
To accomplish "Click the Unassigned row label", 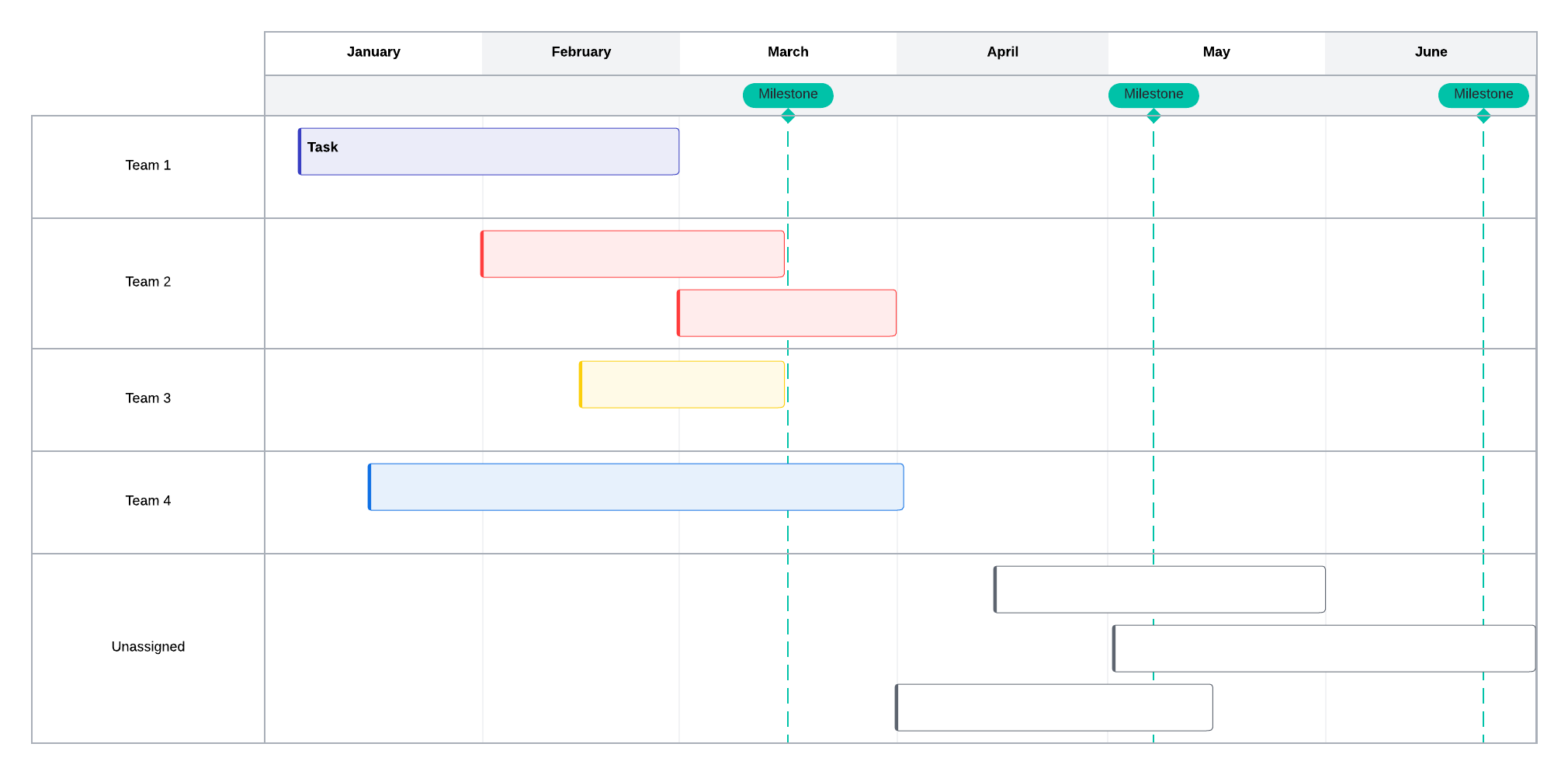I will [x=148, y=647].
